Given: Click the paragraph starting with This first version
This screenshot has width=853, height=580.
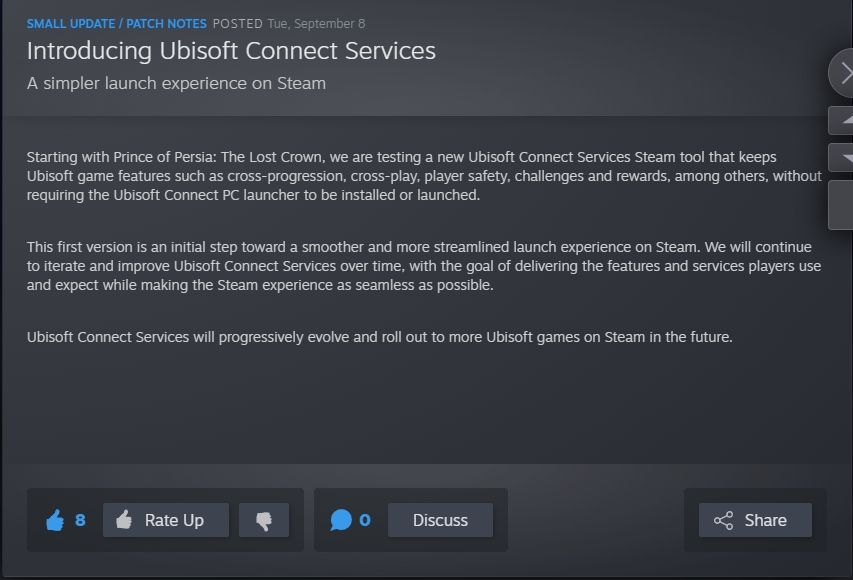Looking at the screenshot, I should tap(424, 266).
